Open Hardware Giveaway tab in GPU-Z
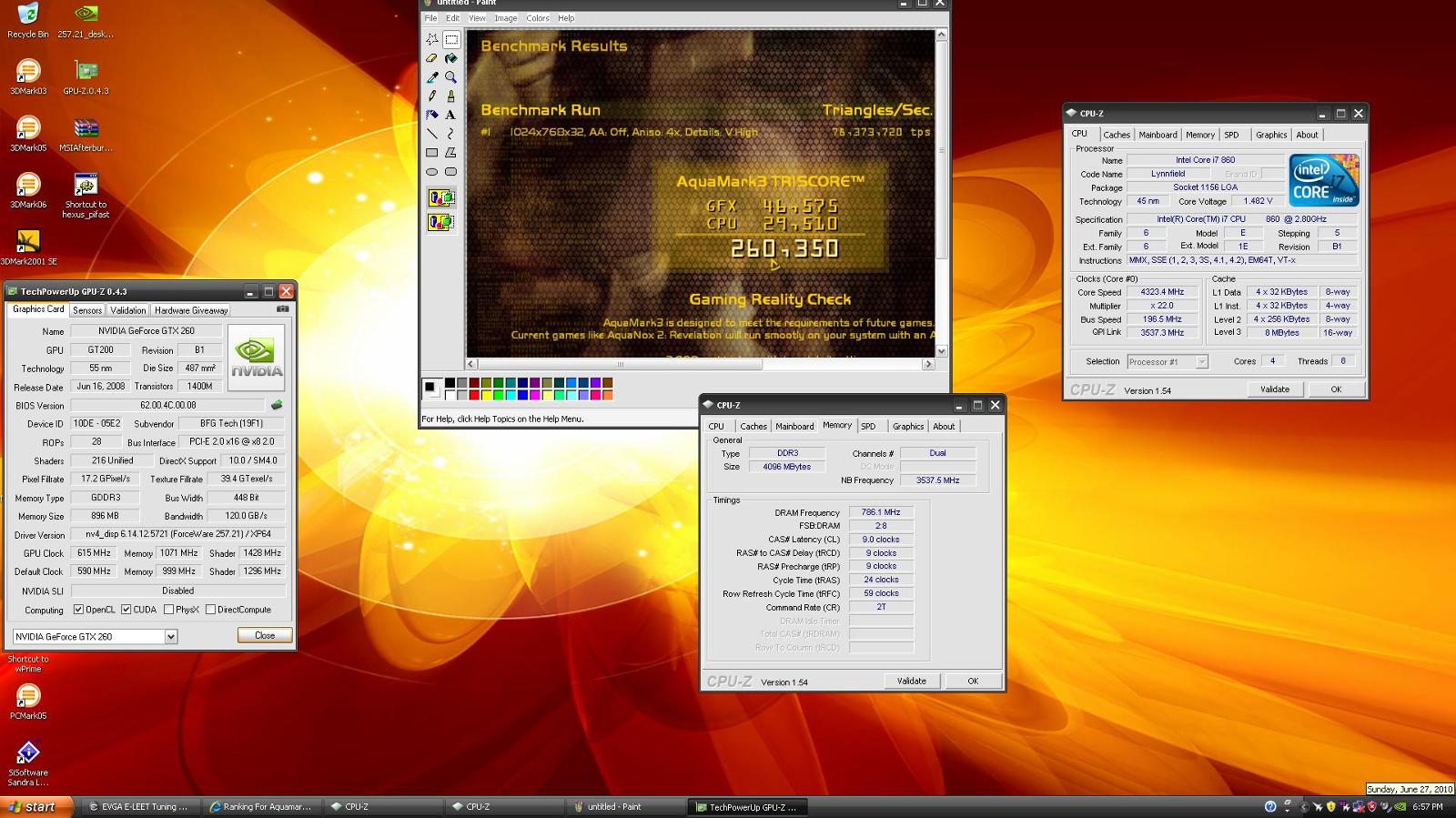 (191, 310)
